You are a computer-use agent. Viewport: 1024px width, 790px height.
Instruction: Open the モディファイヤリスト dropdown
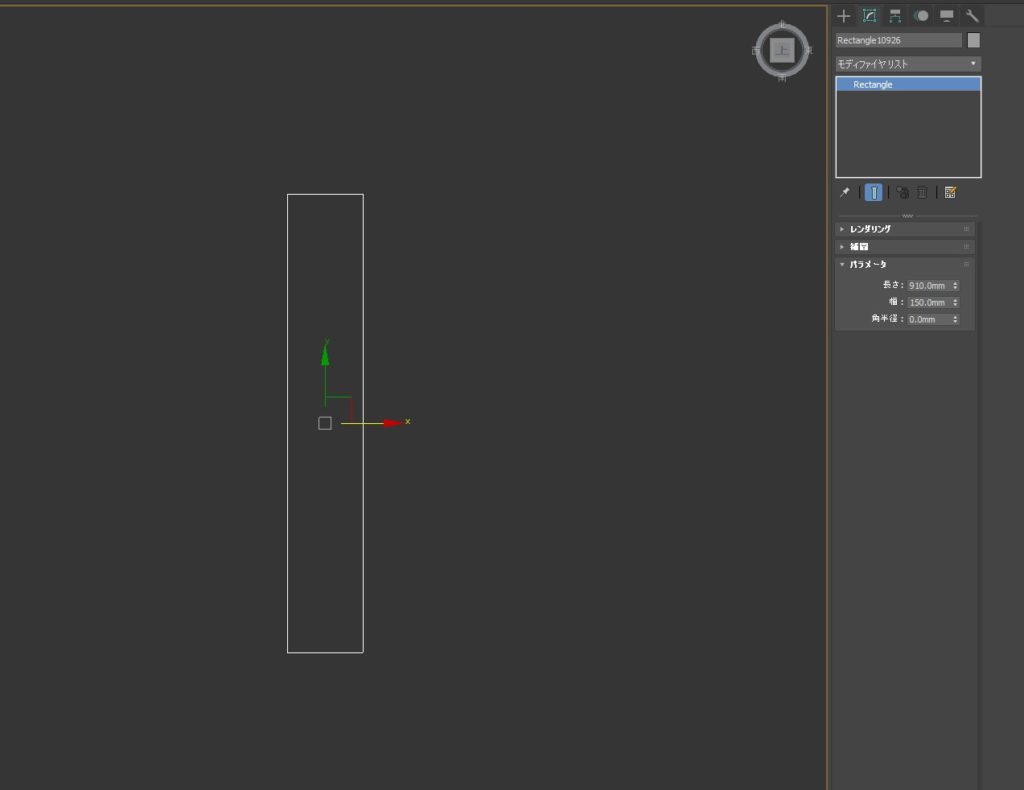[x=908, y=64]
